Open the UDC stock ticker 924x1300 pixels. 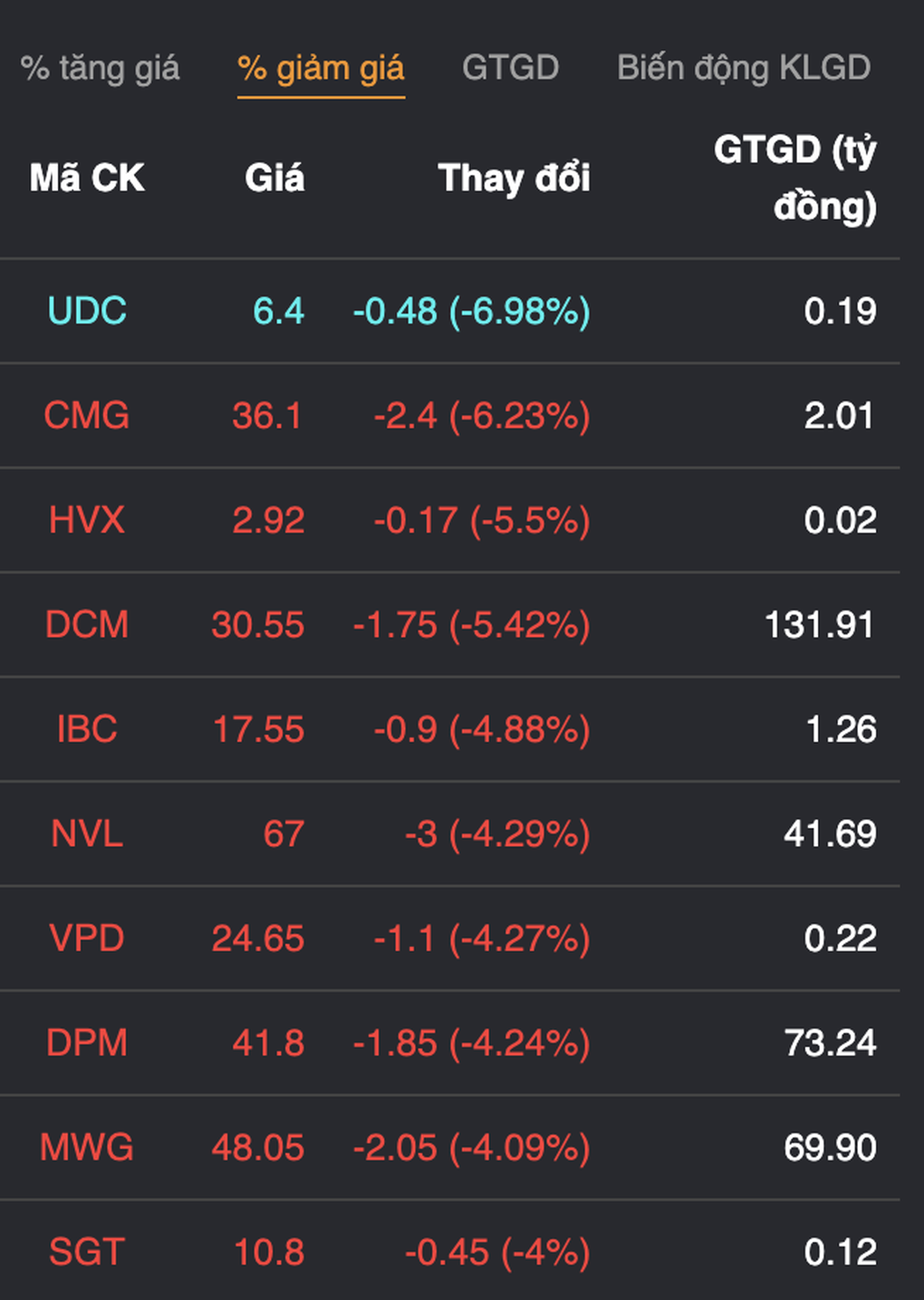87,311
